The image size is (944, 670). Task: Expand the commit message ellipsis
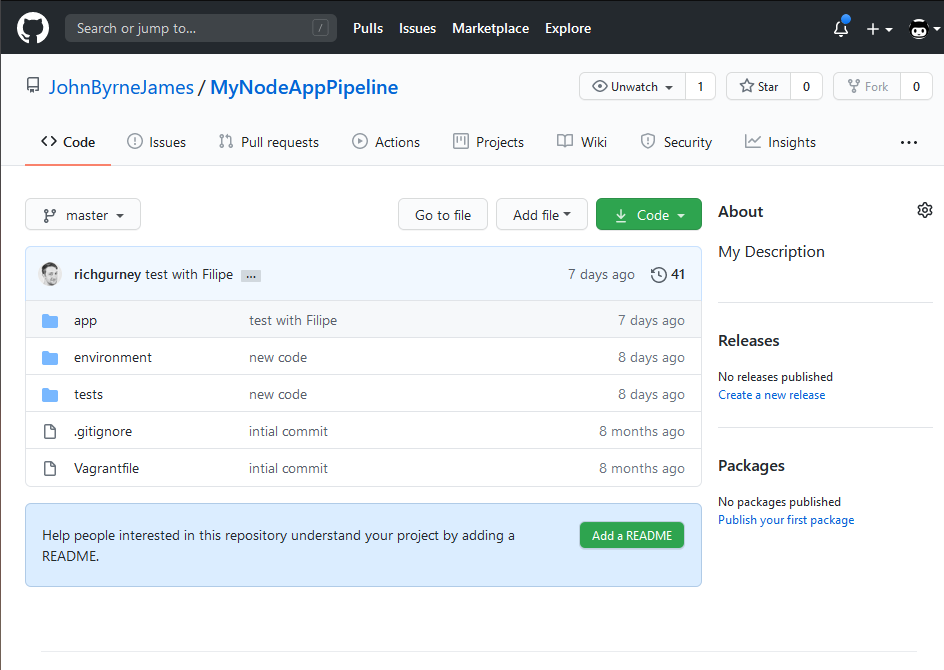[x=251, y=276]
